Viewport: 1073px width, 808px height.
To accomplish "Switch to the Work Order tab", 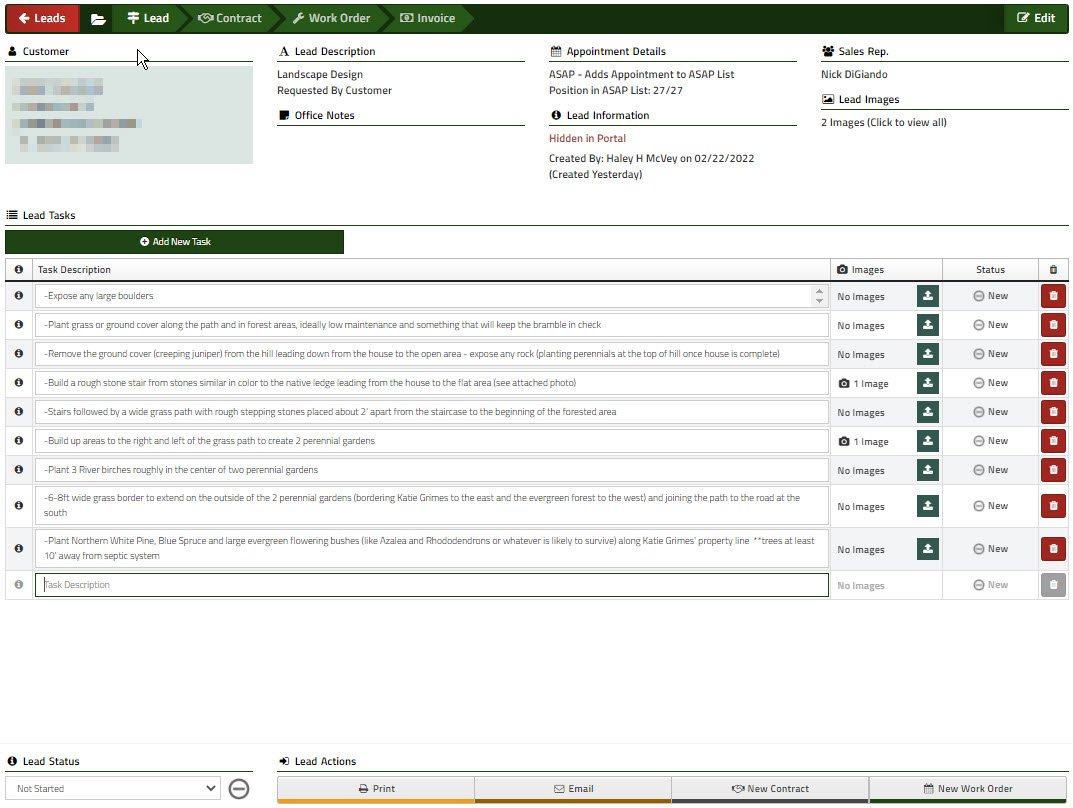I will coord(331,18).
